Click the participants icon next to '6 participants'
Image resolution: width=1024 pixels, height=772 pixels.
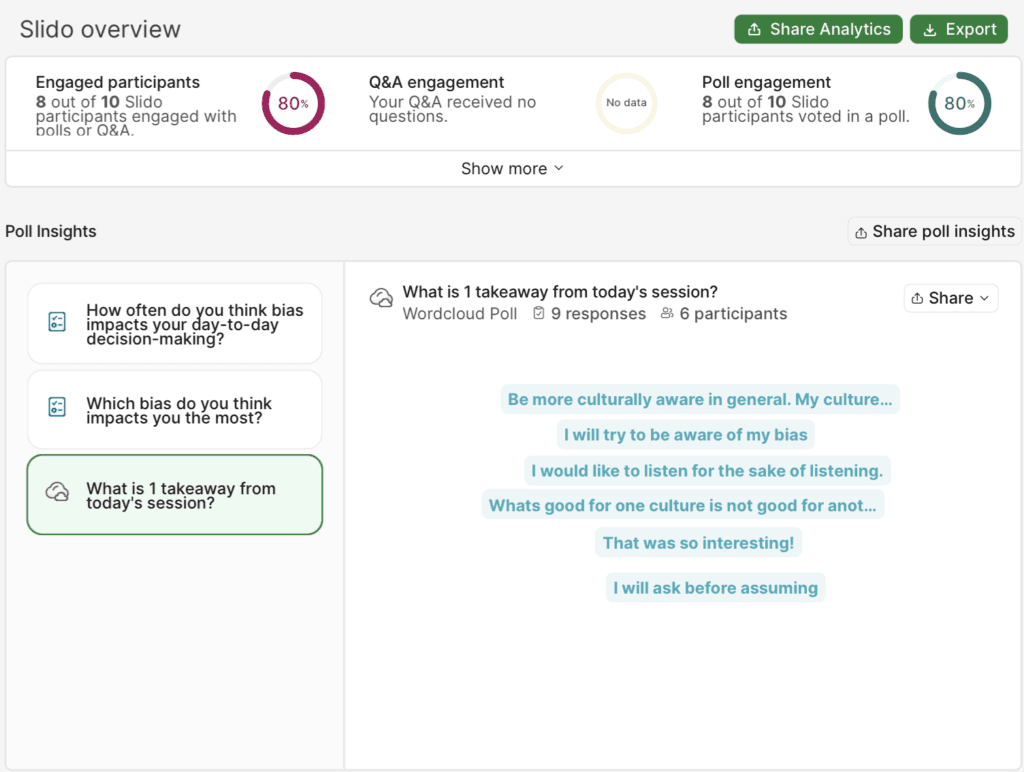666,313
